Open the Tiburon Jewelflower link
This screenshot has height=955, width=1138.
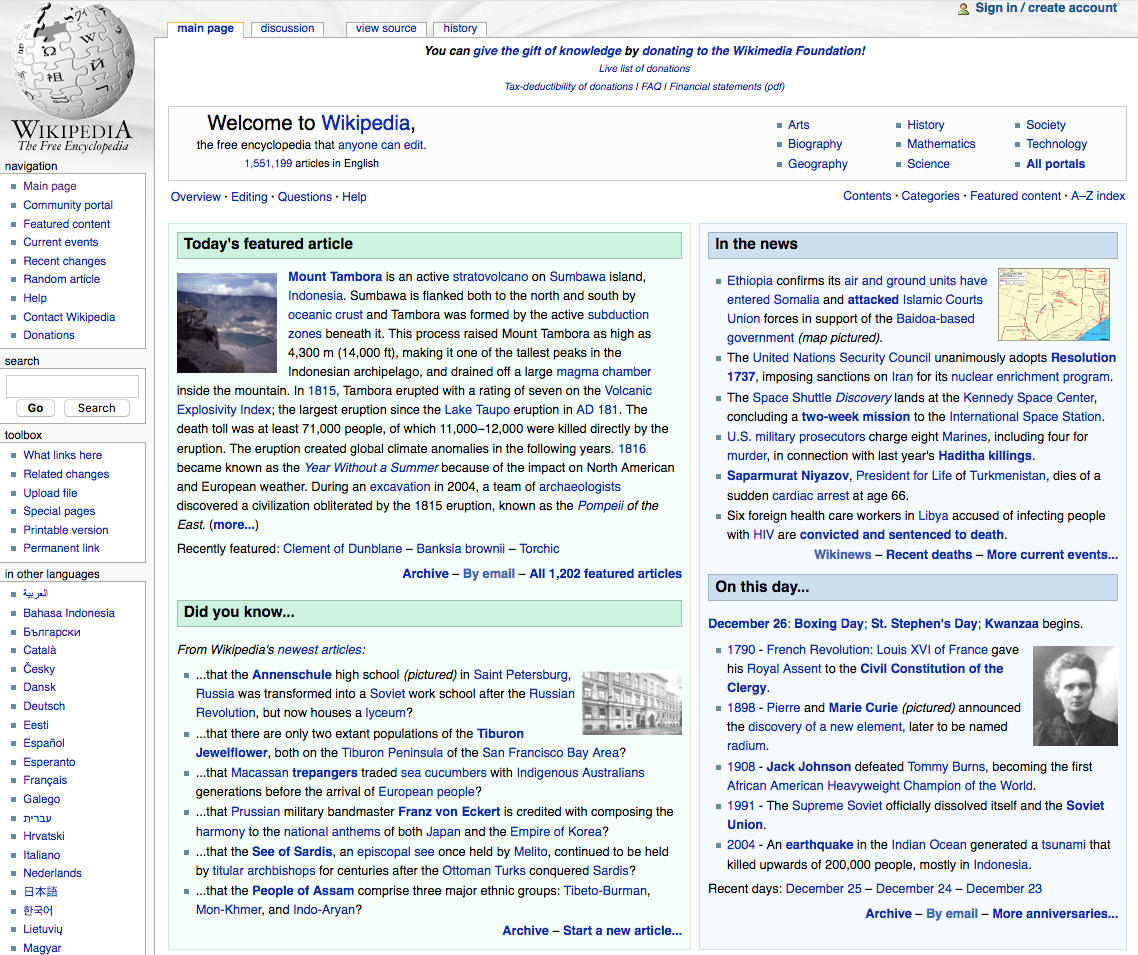359,743
